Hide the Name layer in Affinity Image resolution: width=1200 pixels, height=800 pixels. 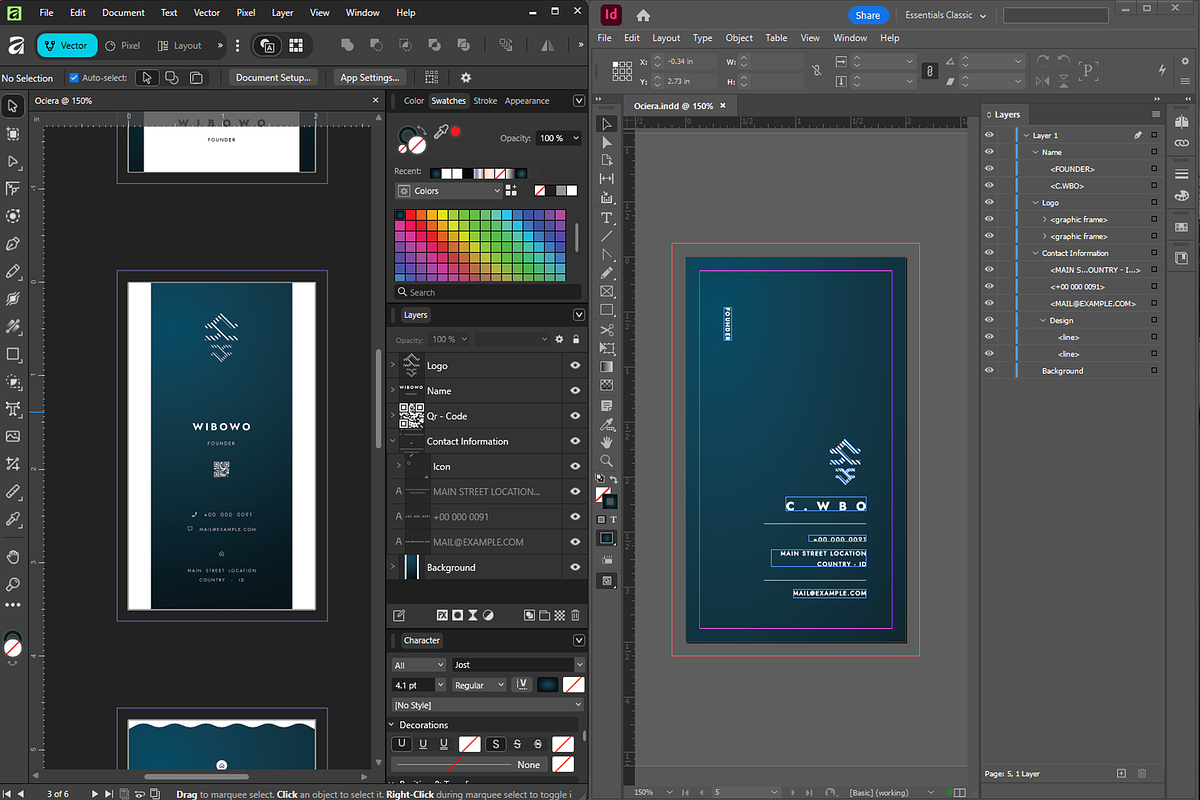pos(575,391)
